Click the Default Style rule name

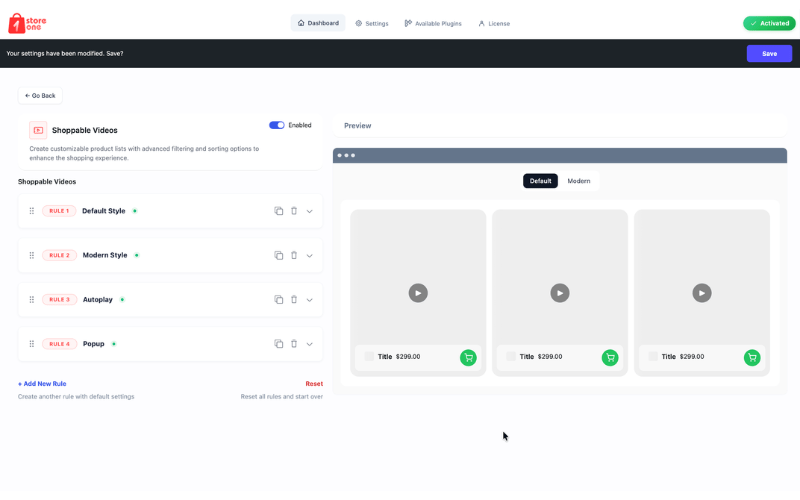tap(104, 211)
